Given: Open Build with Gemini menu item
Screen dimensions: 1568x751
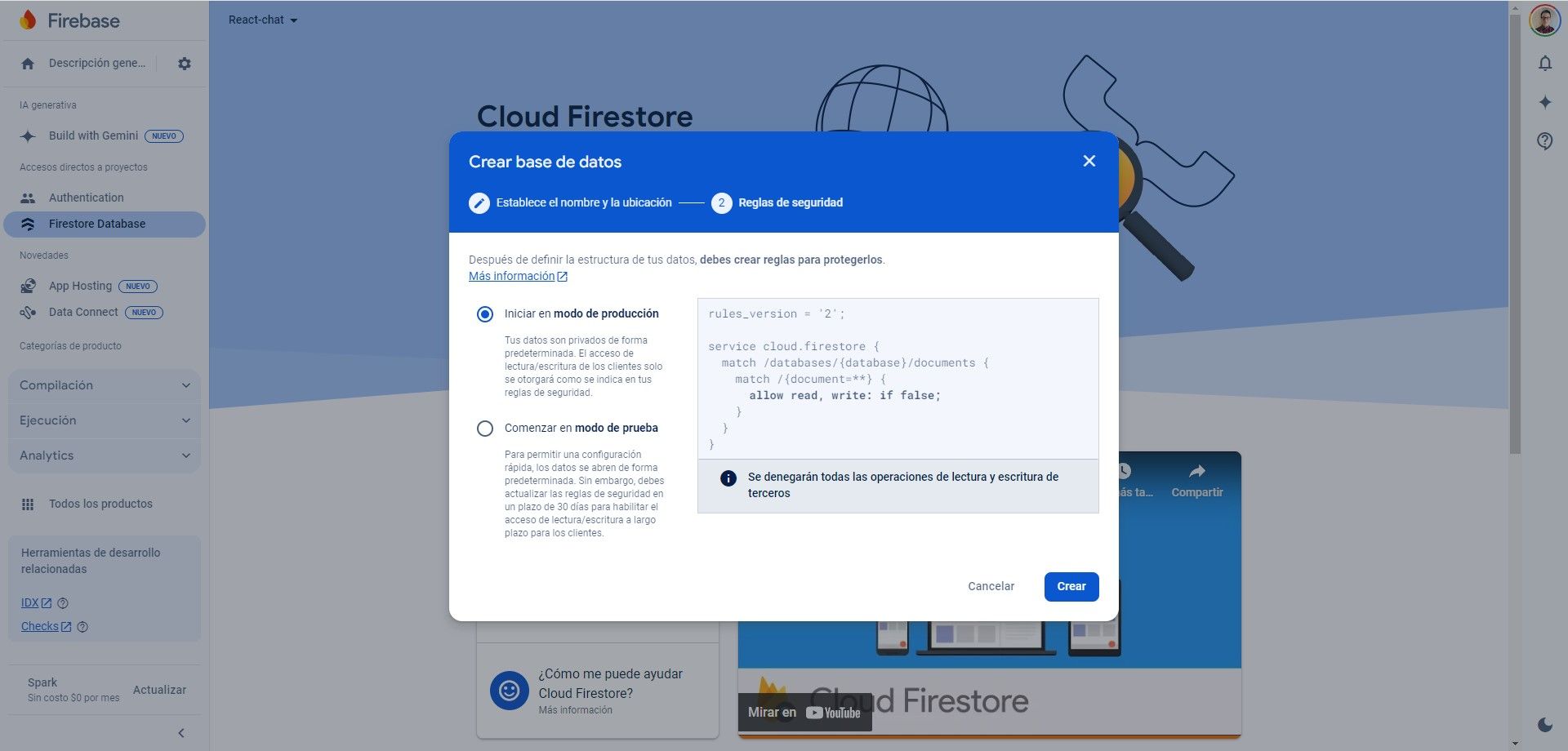Looking at the screenshot, I should point(105,136).
